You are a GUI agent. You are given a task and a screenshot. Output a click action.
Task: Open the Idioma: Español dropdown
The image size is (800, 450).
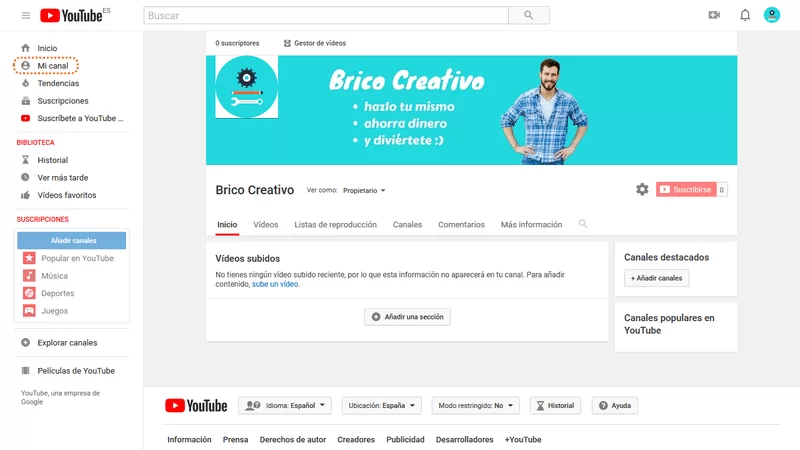(285, 406)
